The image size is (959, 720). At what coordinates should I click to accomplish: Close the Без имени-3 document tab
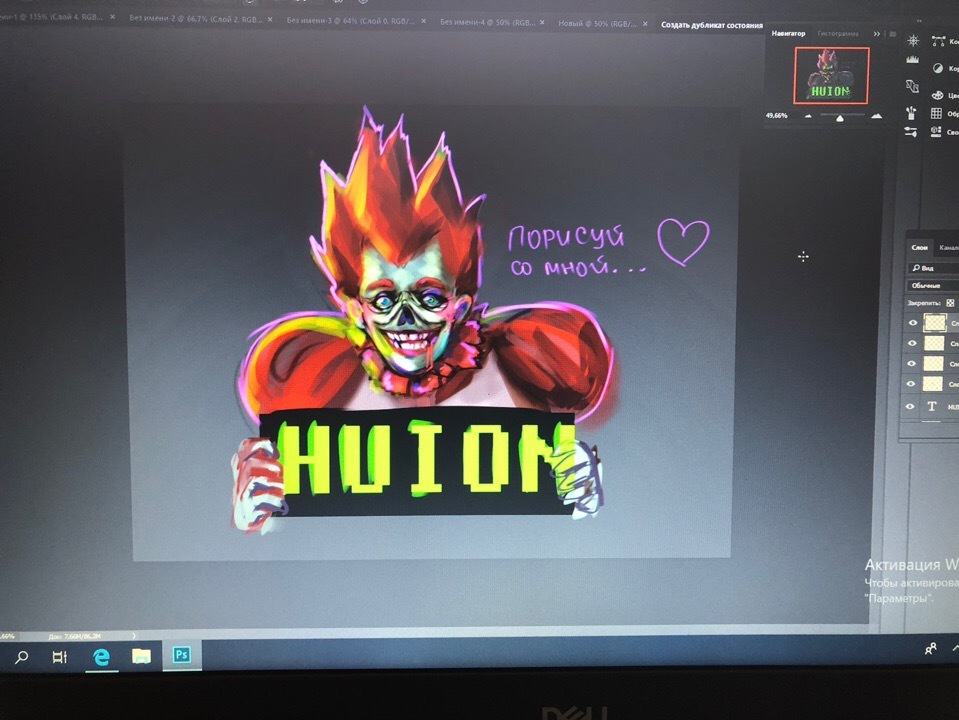(x=423, y=21)
